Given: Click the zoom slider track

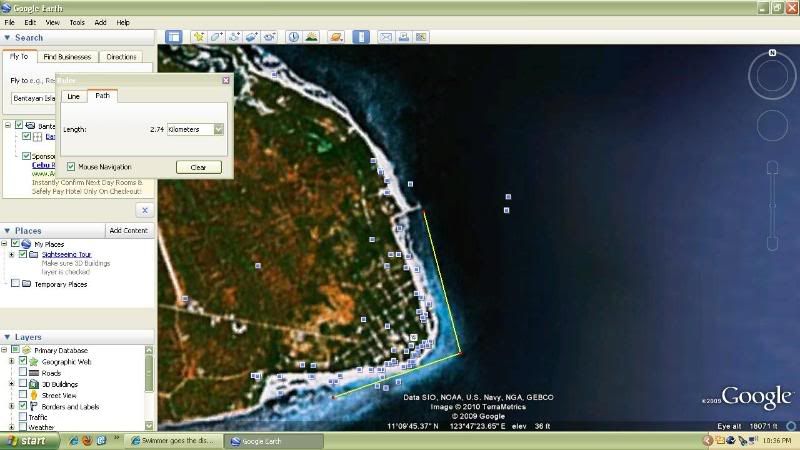Looking at the screenshot, I should click(772, 205).
